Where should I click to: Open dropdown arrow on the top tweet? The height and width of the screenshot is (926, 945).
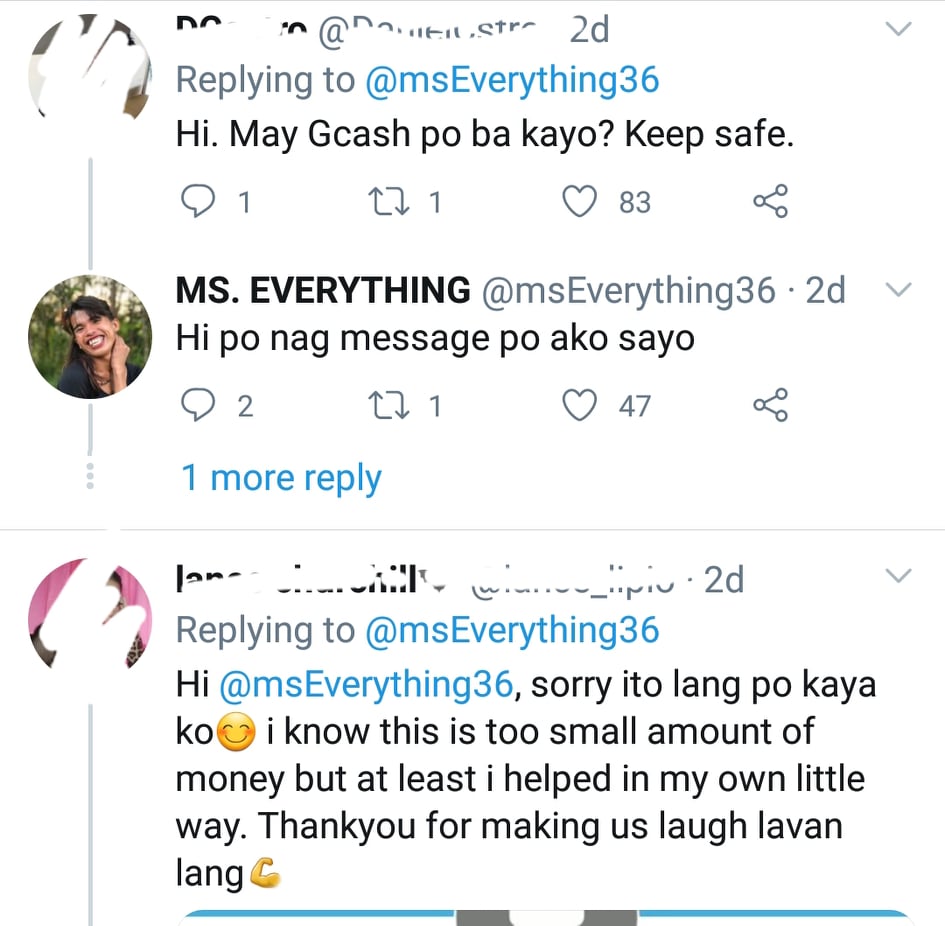click(x=899, y=30)
